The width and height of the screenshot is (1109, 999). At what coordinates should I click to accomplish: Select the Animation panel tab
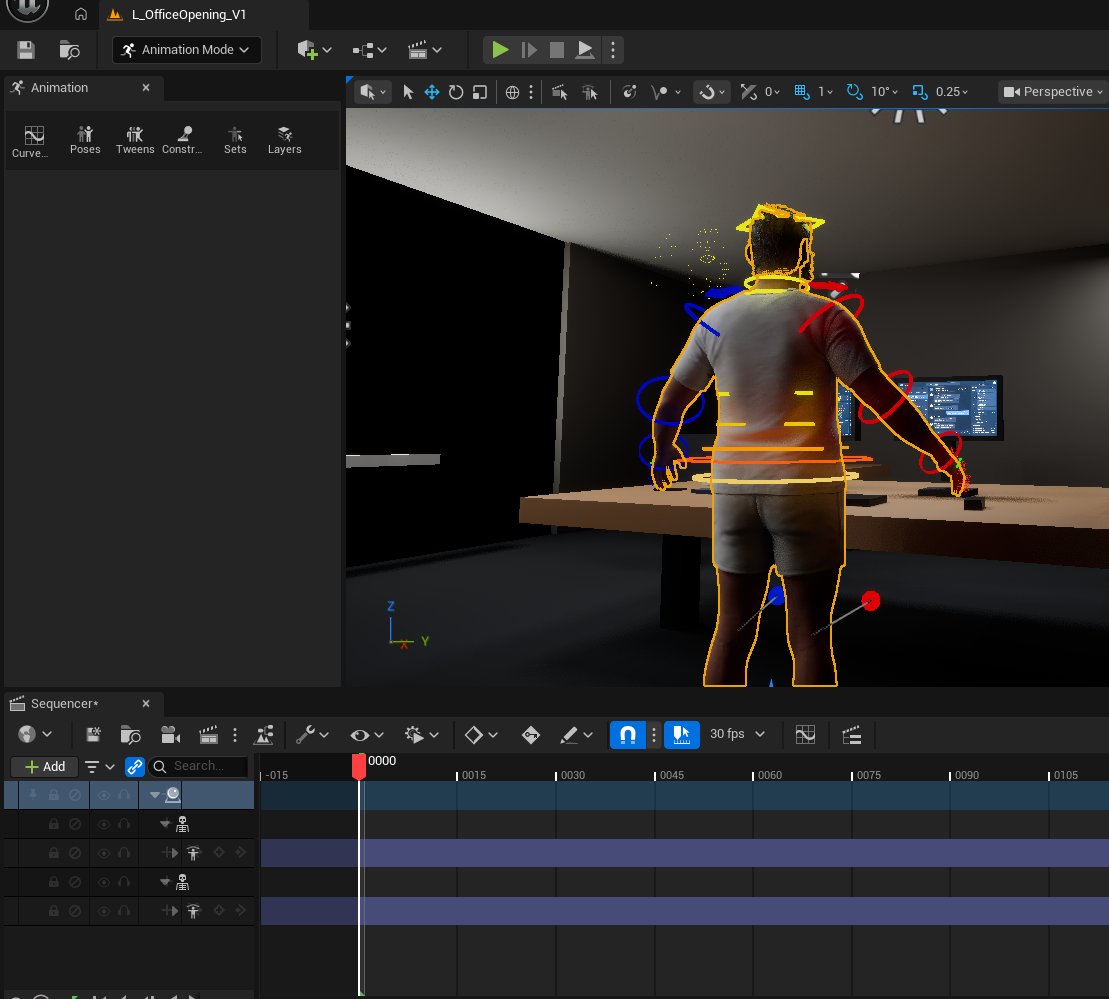point(59,88)
